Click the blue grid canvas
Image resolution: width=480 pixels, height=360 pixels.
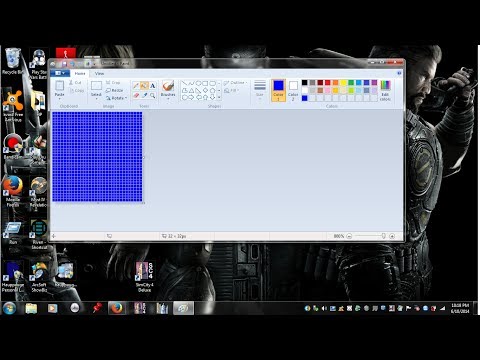pyautogui.click(x=97, y=157)
